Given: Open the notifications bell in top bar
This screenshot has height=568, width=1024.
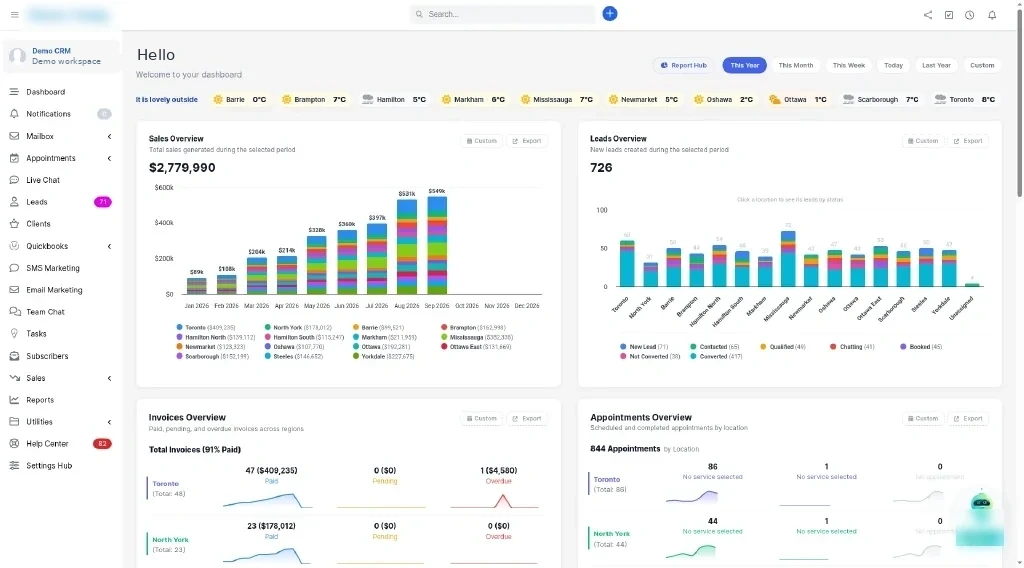Looking at the screenshot, I should click(x=992, y=14).
